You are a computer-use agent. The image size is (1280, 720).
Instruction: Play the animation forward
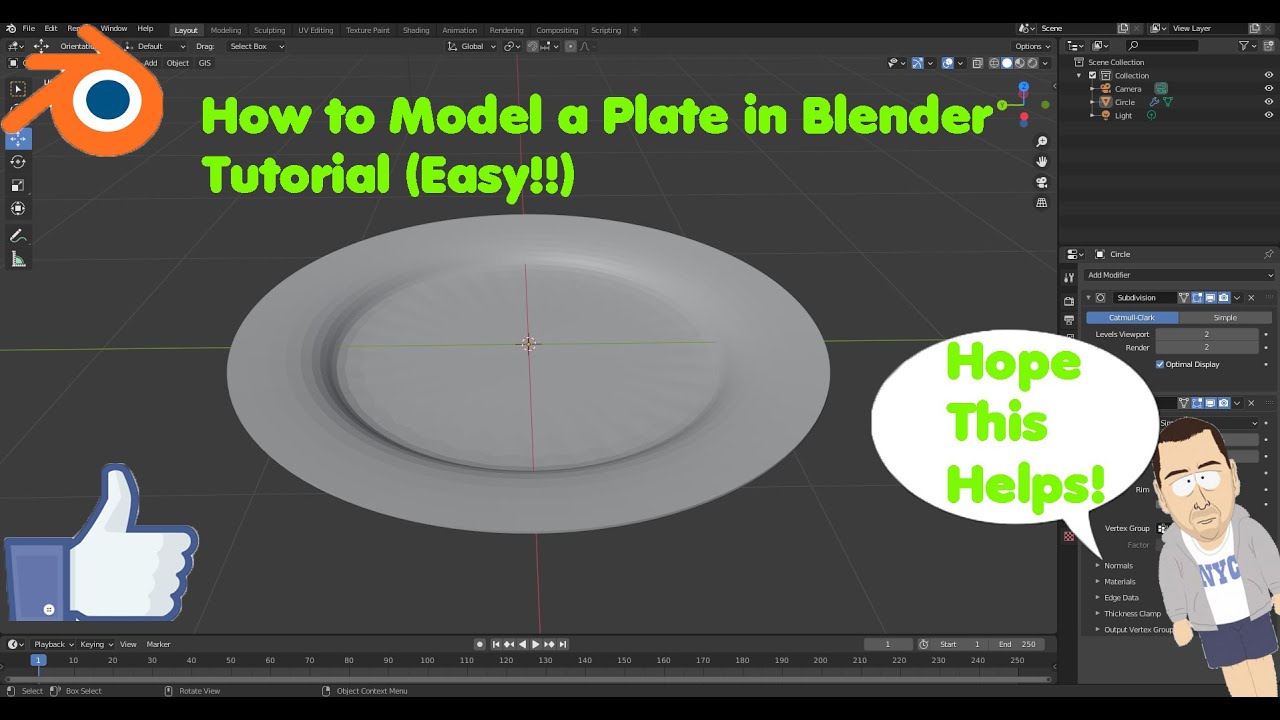click(535, 644)
